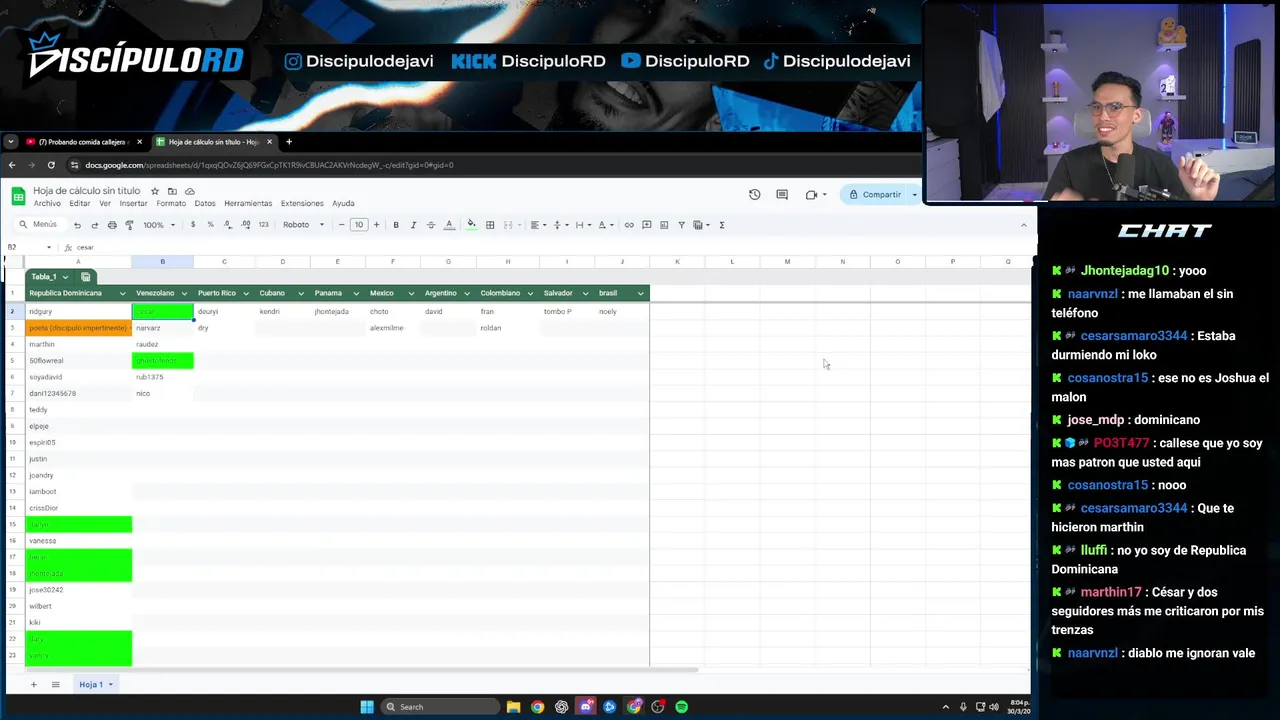1280x720 pixels.
Task: Open the 123 number format menu
Action: point(264,225)
